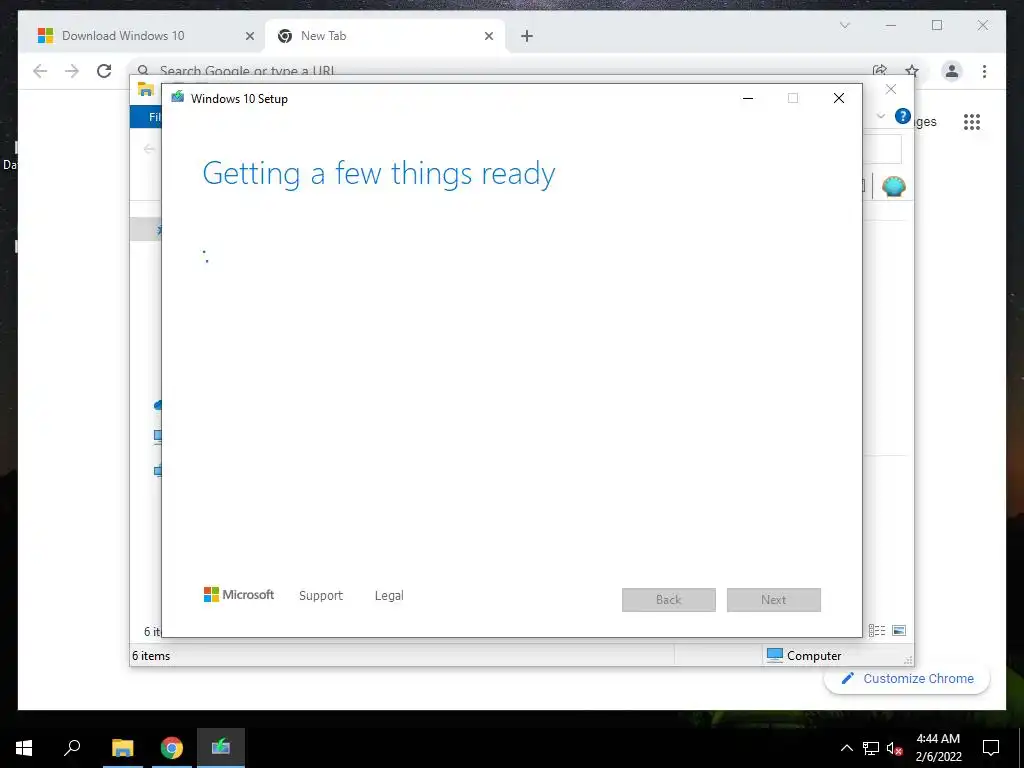The height and width of the screenshot is (768, 1024).
Task: Collapse File Explorer ribbon with chevron
Action: 880,116
